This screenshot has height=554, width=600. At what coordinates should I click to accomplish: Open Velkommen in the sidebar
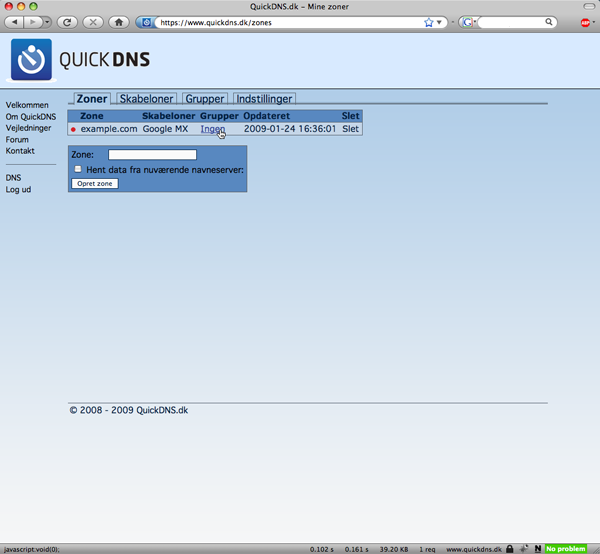[27, 105]
